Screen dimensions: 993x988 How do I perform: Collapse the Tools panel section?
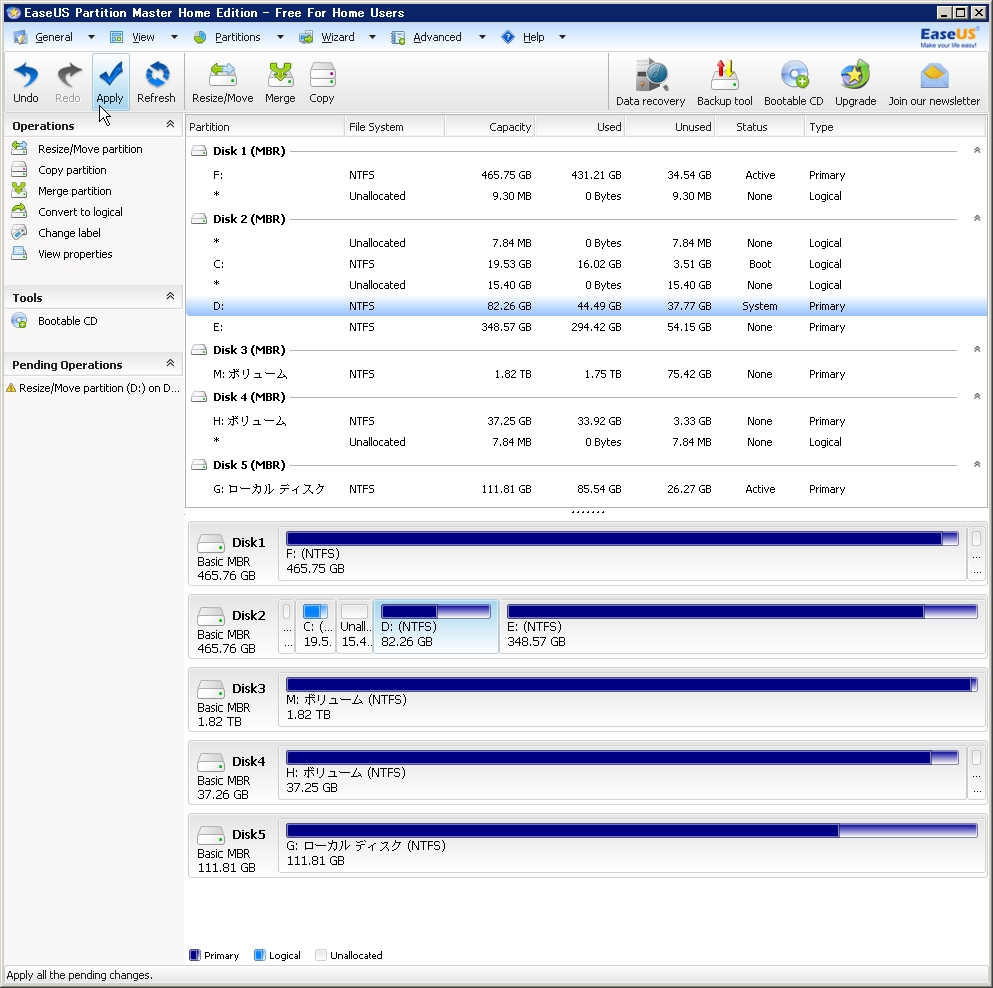tap(170, 297)
